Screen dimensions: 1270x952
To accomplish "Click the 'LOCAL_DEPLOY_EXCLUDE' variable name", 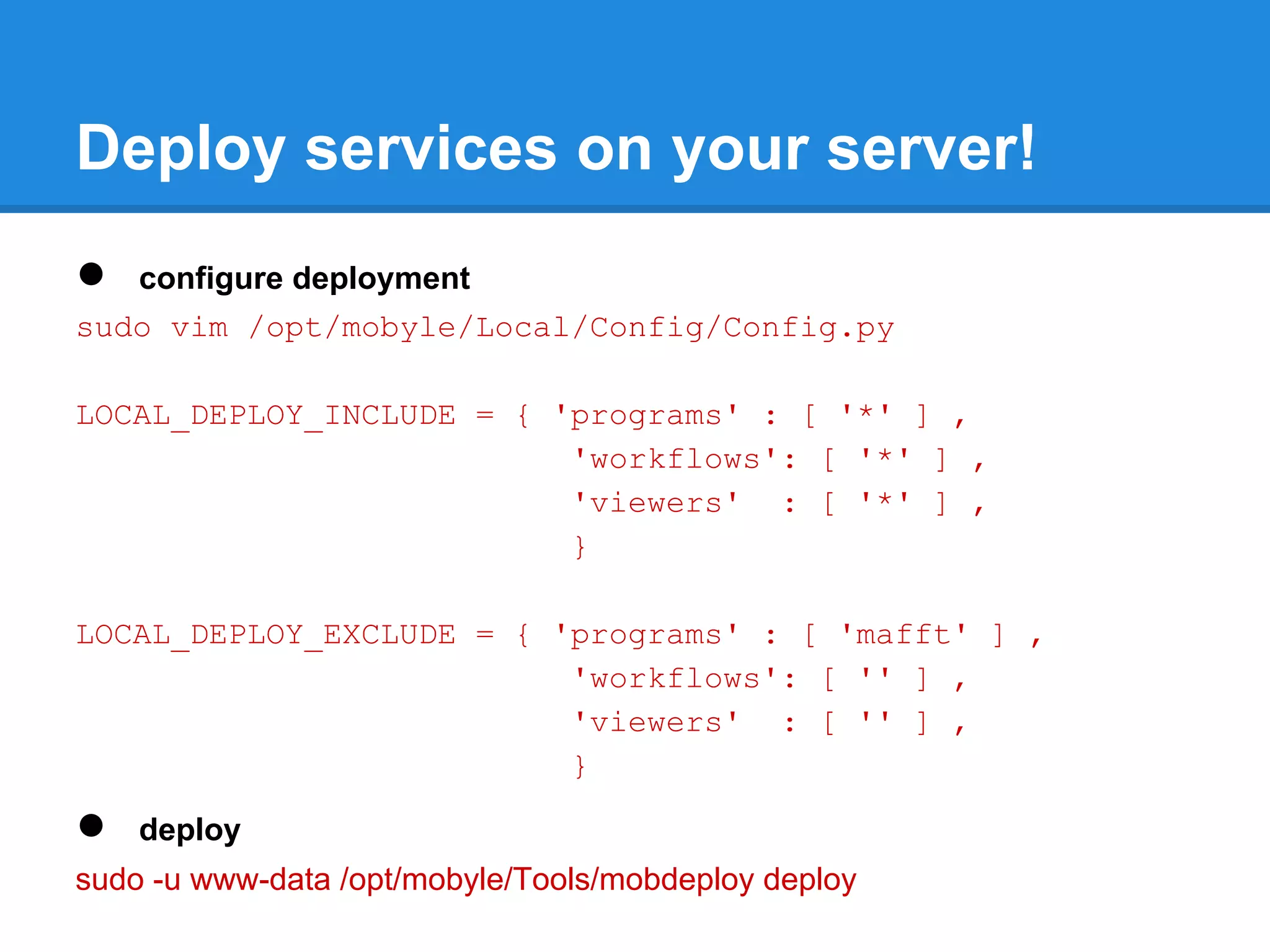I will point(266,636).
